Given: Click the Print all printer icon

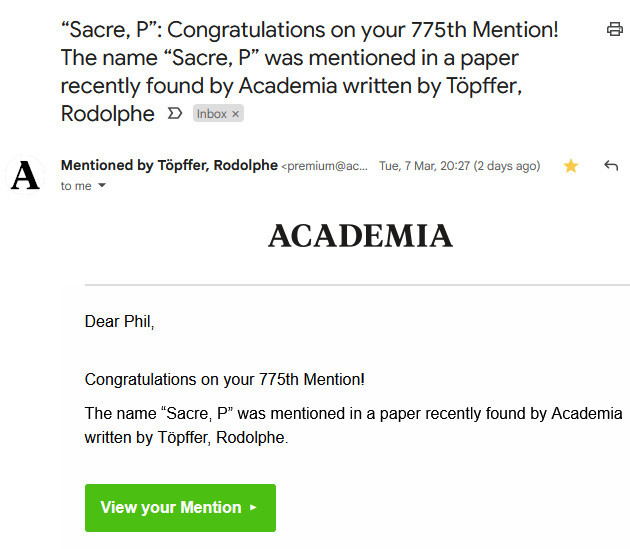Looking at the screenshot, I should [614, 29].
